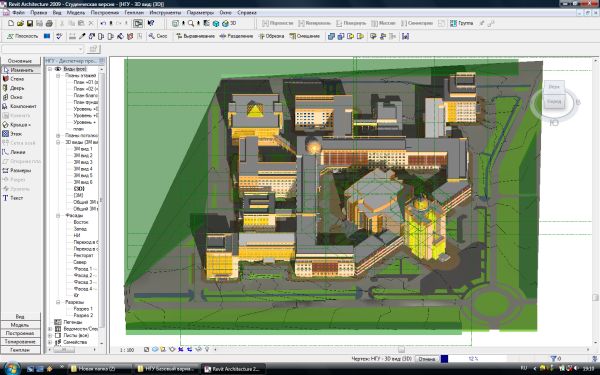Viewport: 600px width, 375px height.
Task: Save the project with the floppy icon
Action: coord(30,23)
